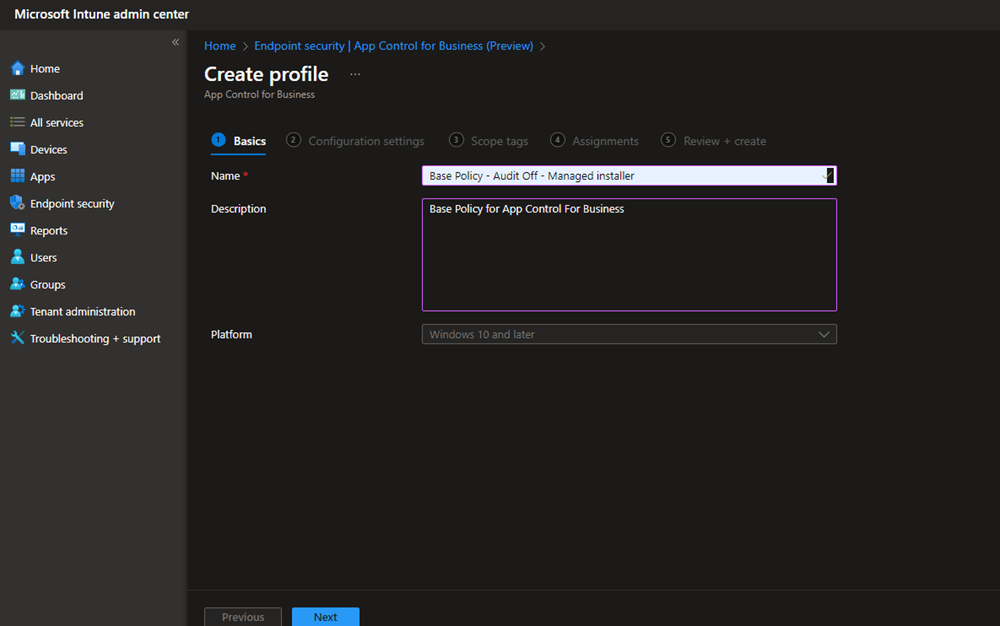The width and height of the screenshot is (1000, 626).
Task: Click the All services list icon
Action: point(17,122)
